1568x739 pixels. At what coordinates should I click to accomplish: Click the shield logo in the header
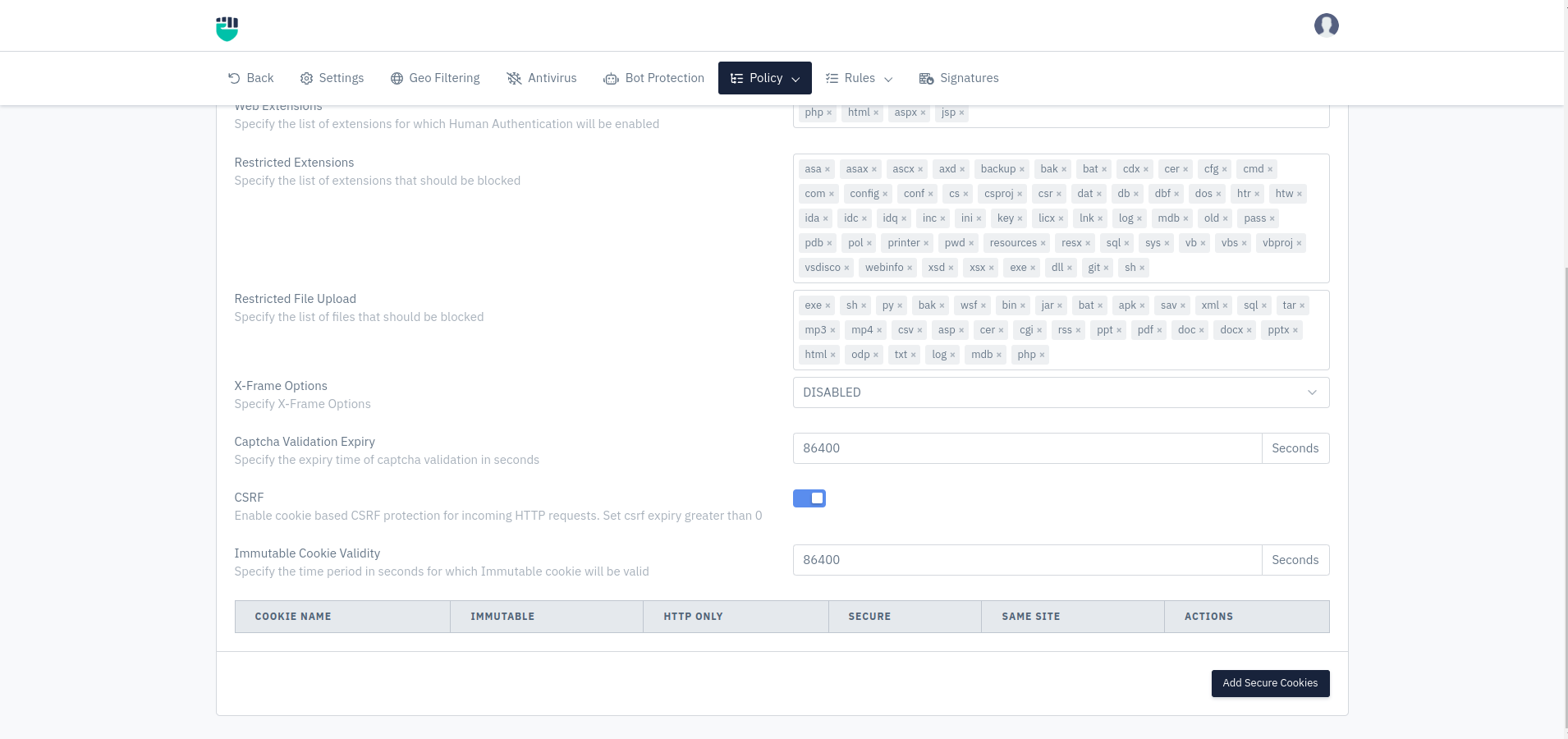tap(227, 28)
